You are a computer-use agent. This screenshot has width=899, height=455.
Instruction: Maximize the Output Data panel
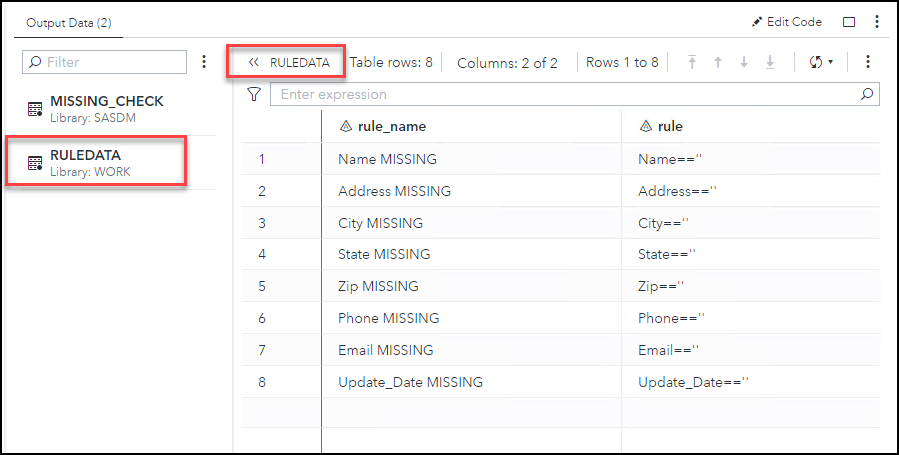point(849,22)
